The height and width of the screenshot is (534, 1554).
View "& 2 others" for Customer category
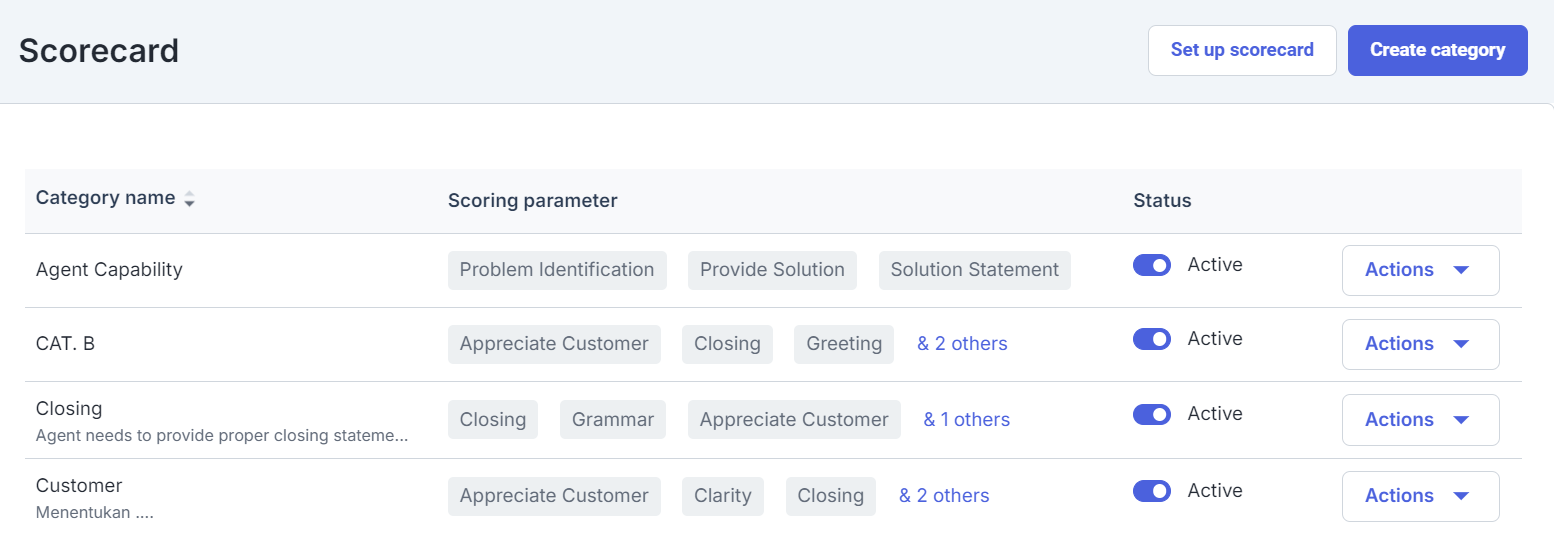tap(944, 496)
